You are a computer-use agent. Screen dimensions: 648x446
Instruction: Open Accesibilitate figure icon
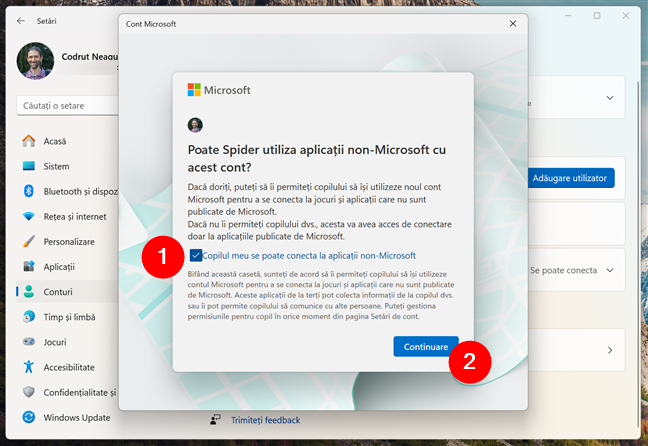(29, 367)
